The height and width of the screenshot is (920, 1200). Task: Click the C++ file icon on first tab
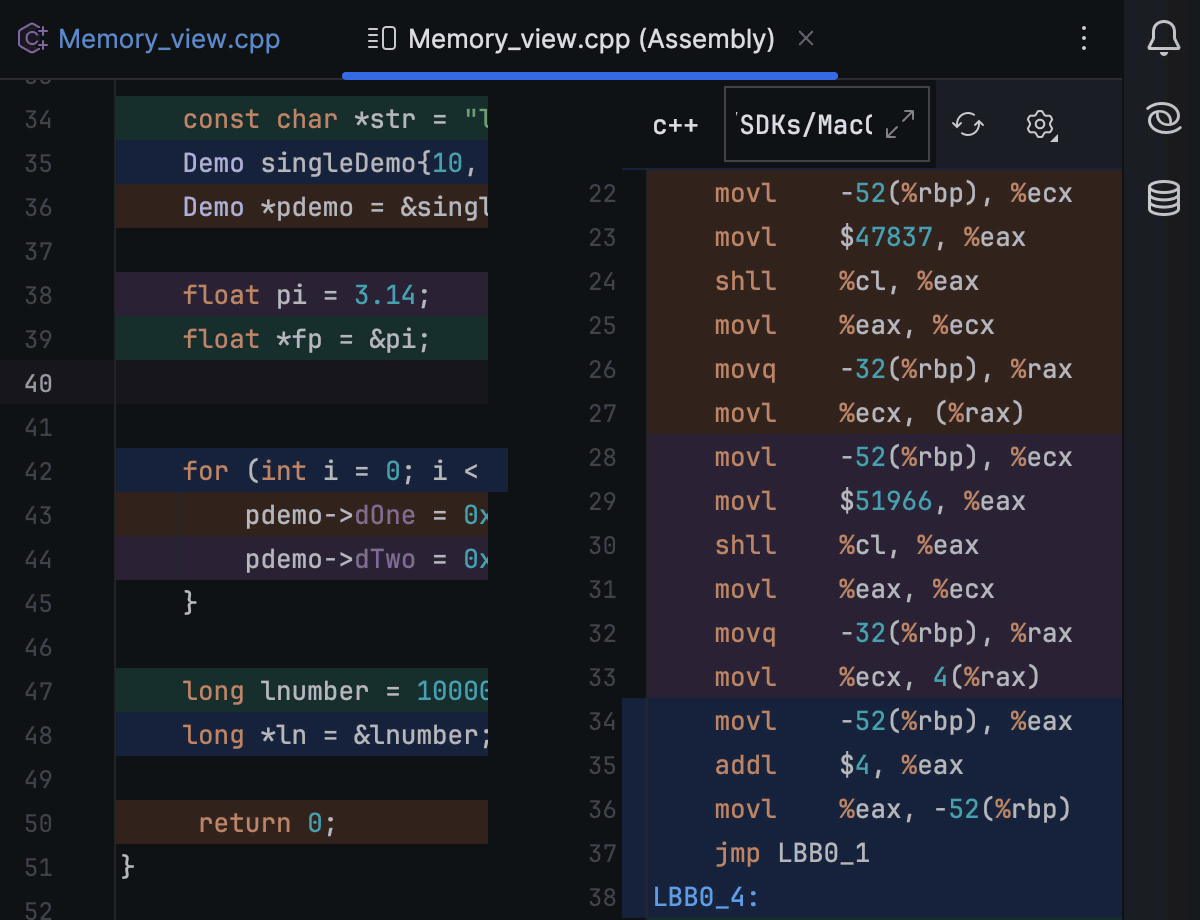tap(33, 39)
